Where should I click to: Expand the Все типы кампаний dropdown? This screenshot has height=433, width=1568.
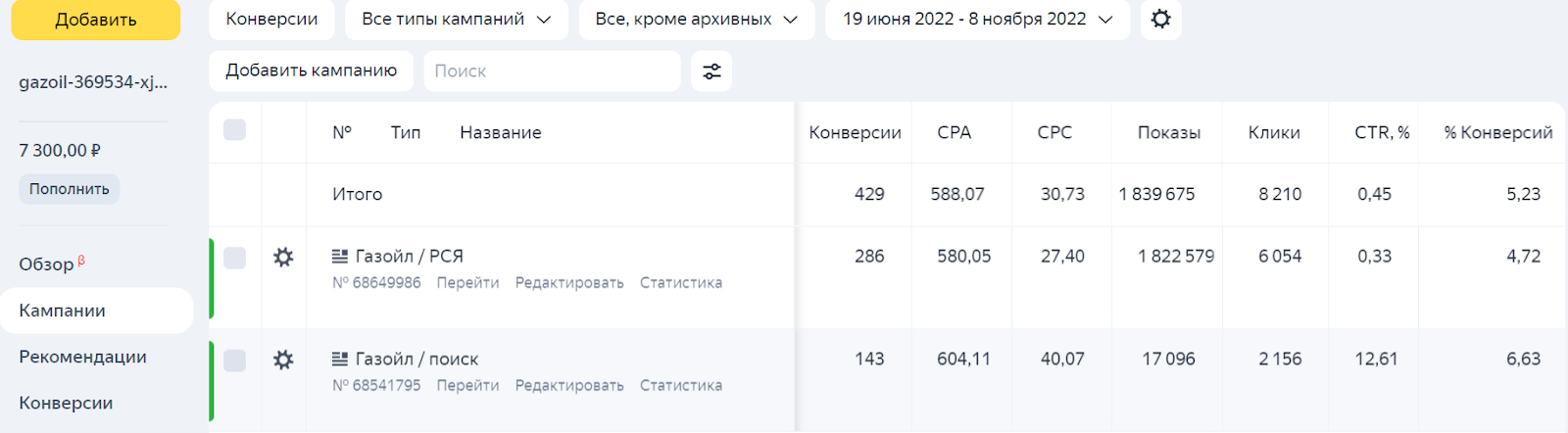coord(456,20)
